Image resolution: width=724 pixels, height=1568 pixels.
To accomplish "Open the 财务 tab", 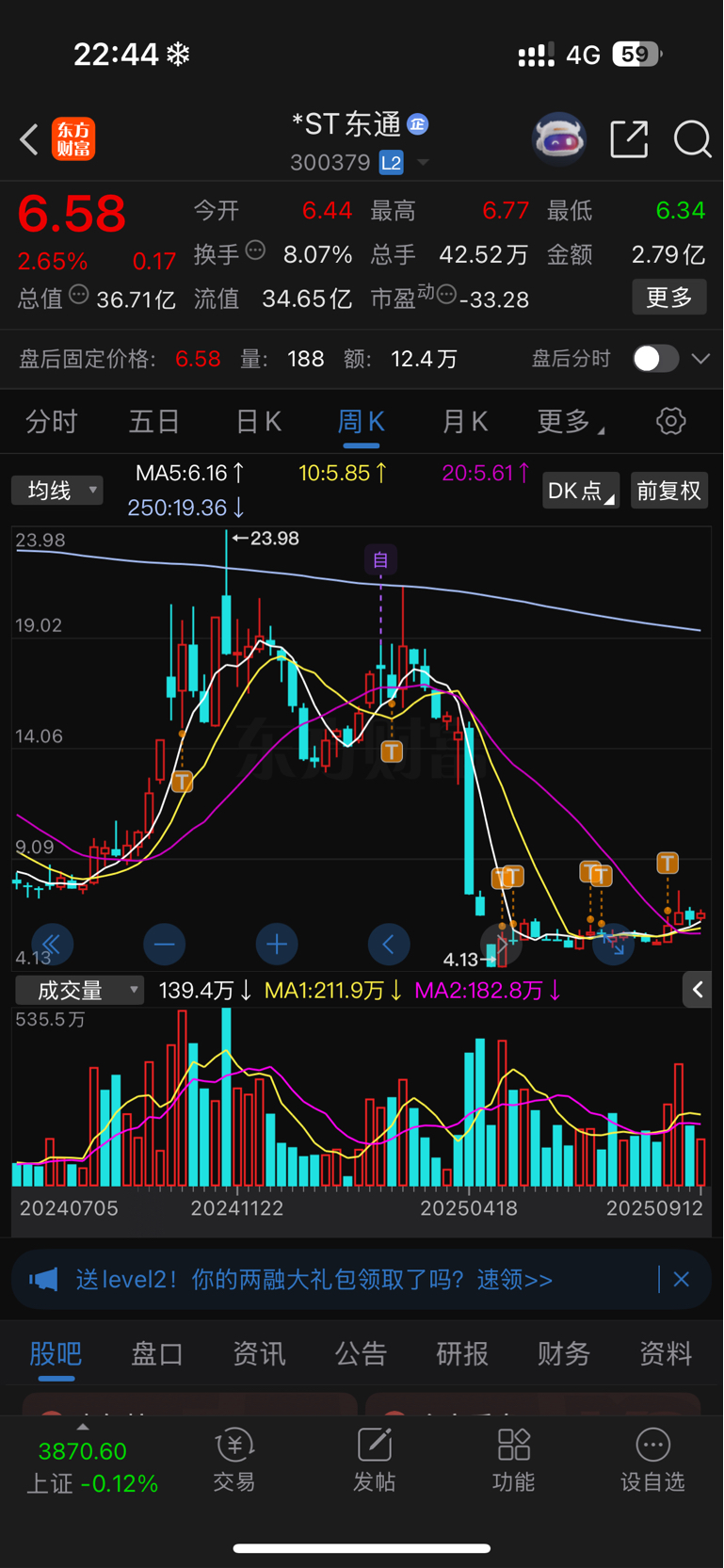I will tap(564, 1353).
